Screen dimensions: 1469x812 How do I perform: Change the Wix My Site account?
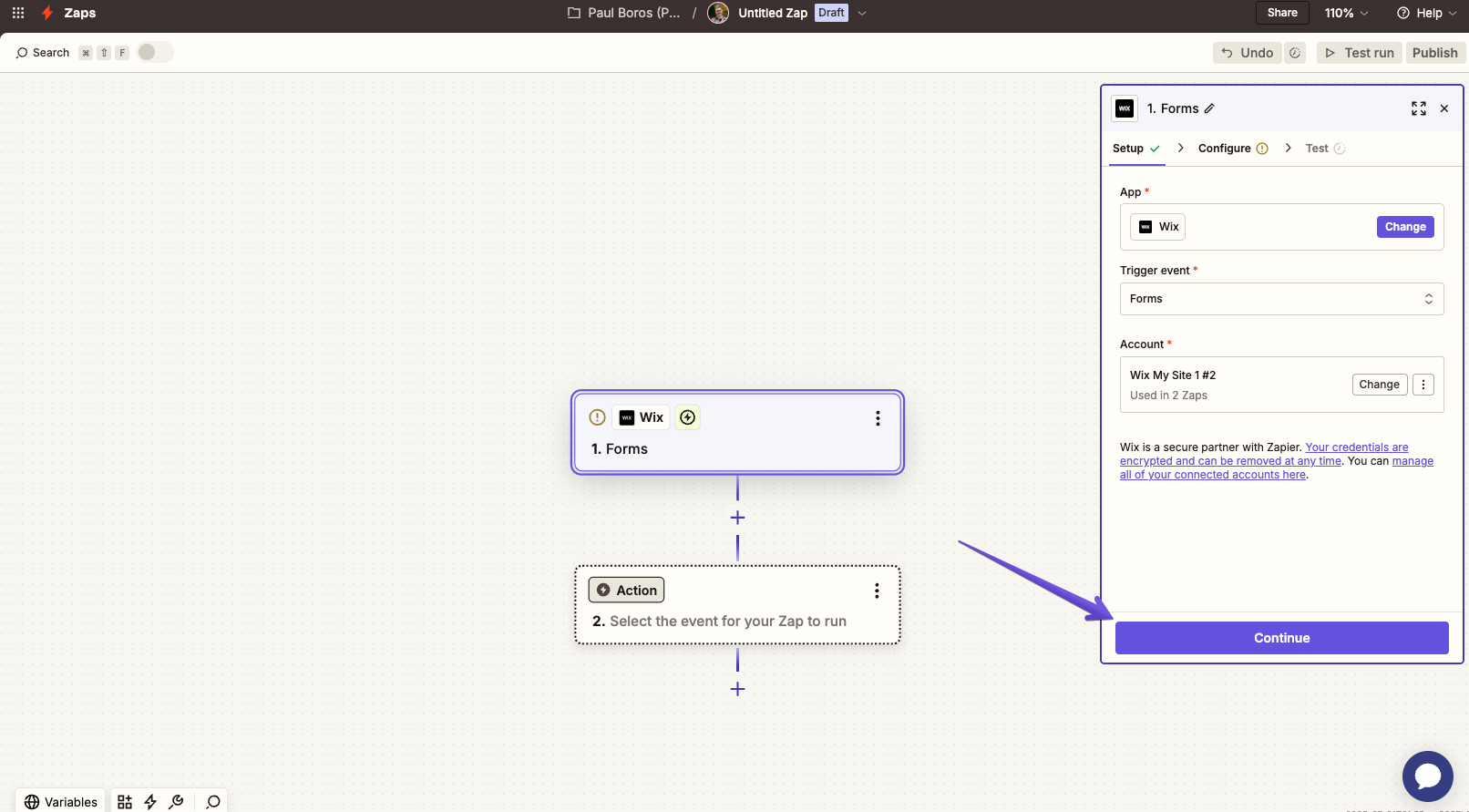tap(1380, 385)
